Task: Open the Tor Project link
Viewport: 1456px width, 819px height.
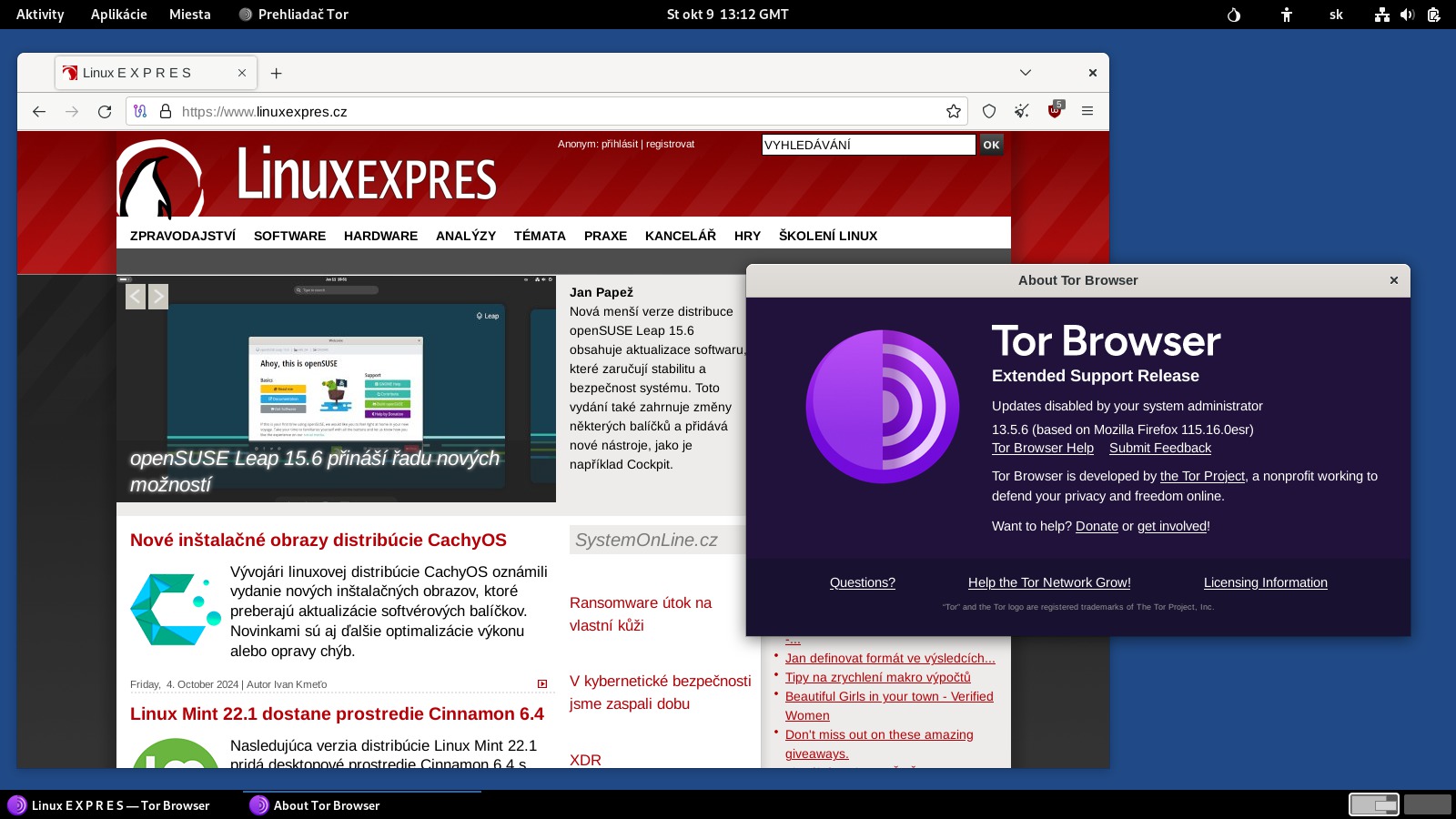Action: [x=1202, y=476]
